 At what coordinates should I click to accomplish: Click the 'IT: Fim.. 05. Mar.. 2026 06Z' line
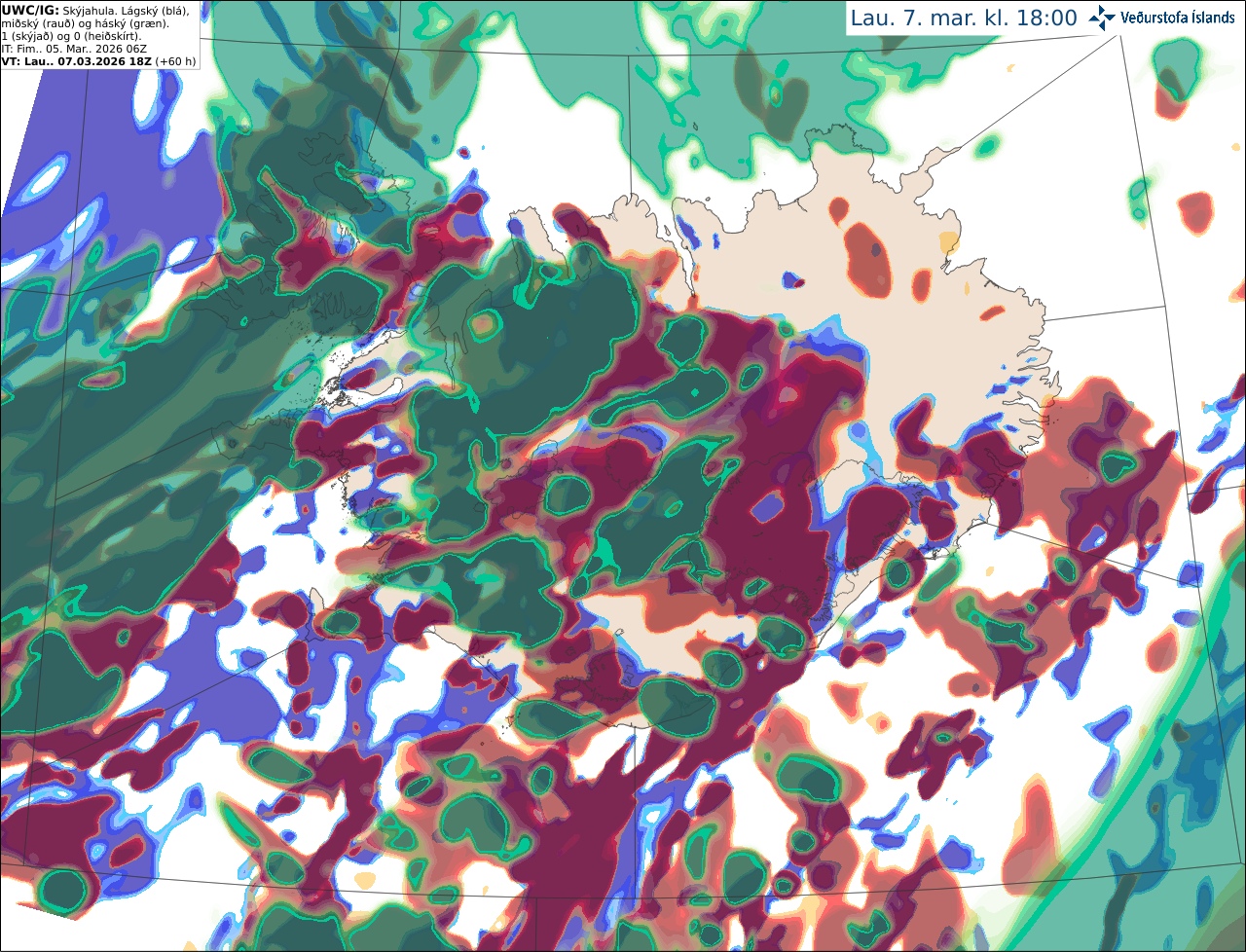(x=72, y=49)
